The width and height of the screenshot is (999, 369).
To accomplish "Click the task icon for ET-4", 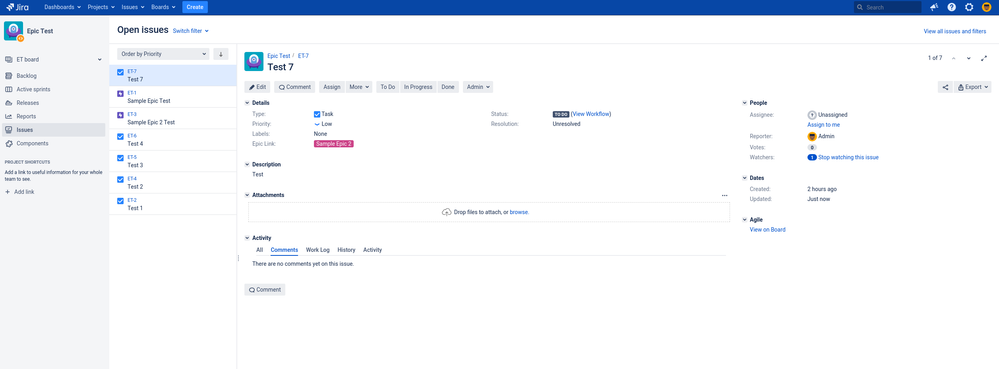I will [120, 179].
